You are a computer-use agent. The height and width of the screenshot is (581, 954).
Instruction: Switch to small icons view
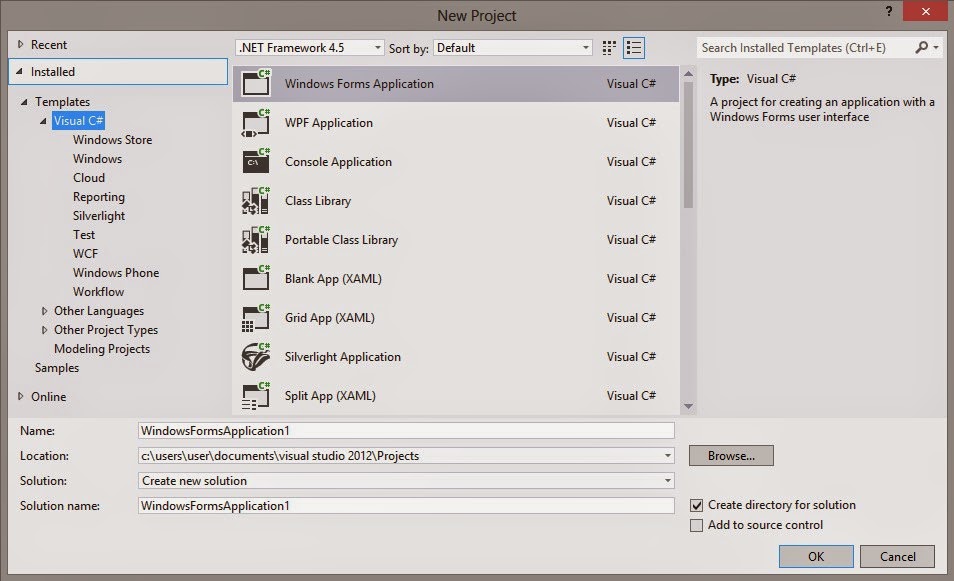[609, 47]
